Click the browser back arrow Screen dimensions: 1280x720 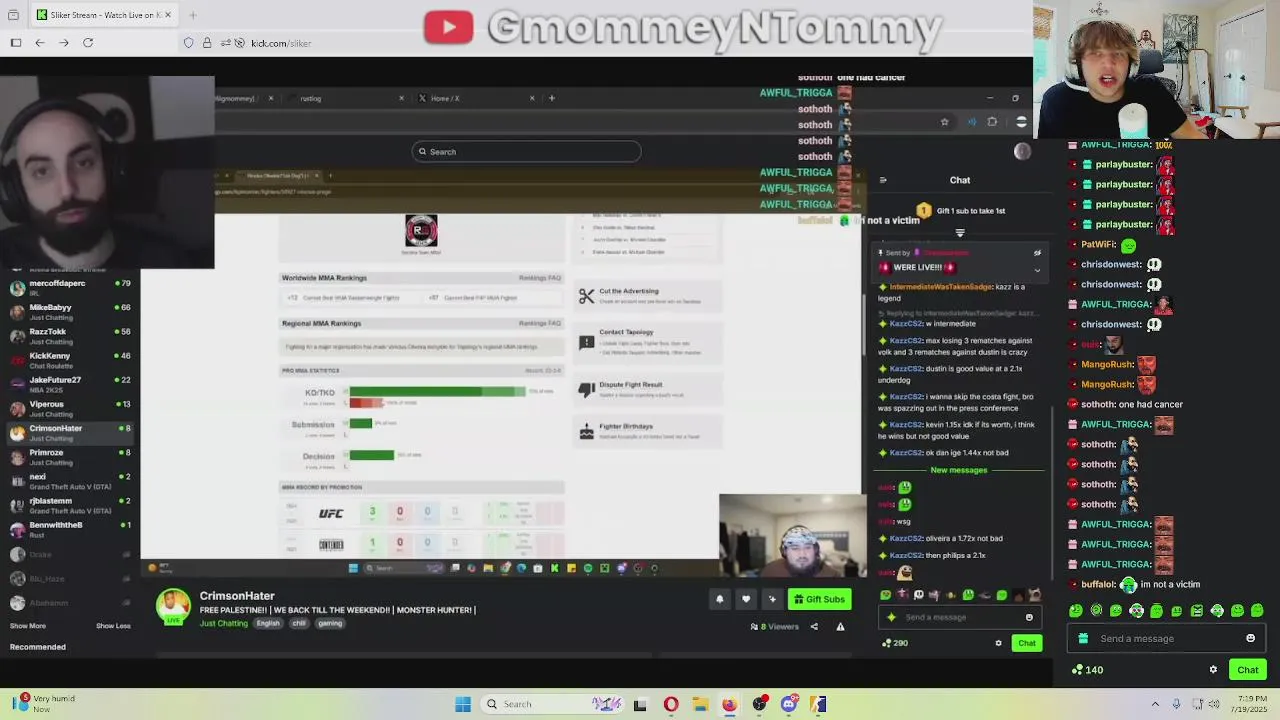[x=40, y=43]
